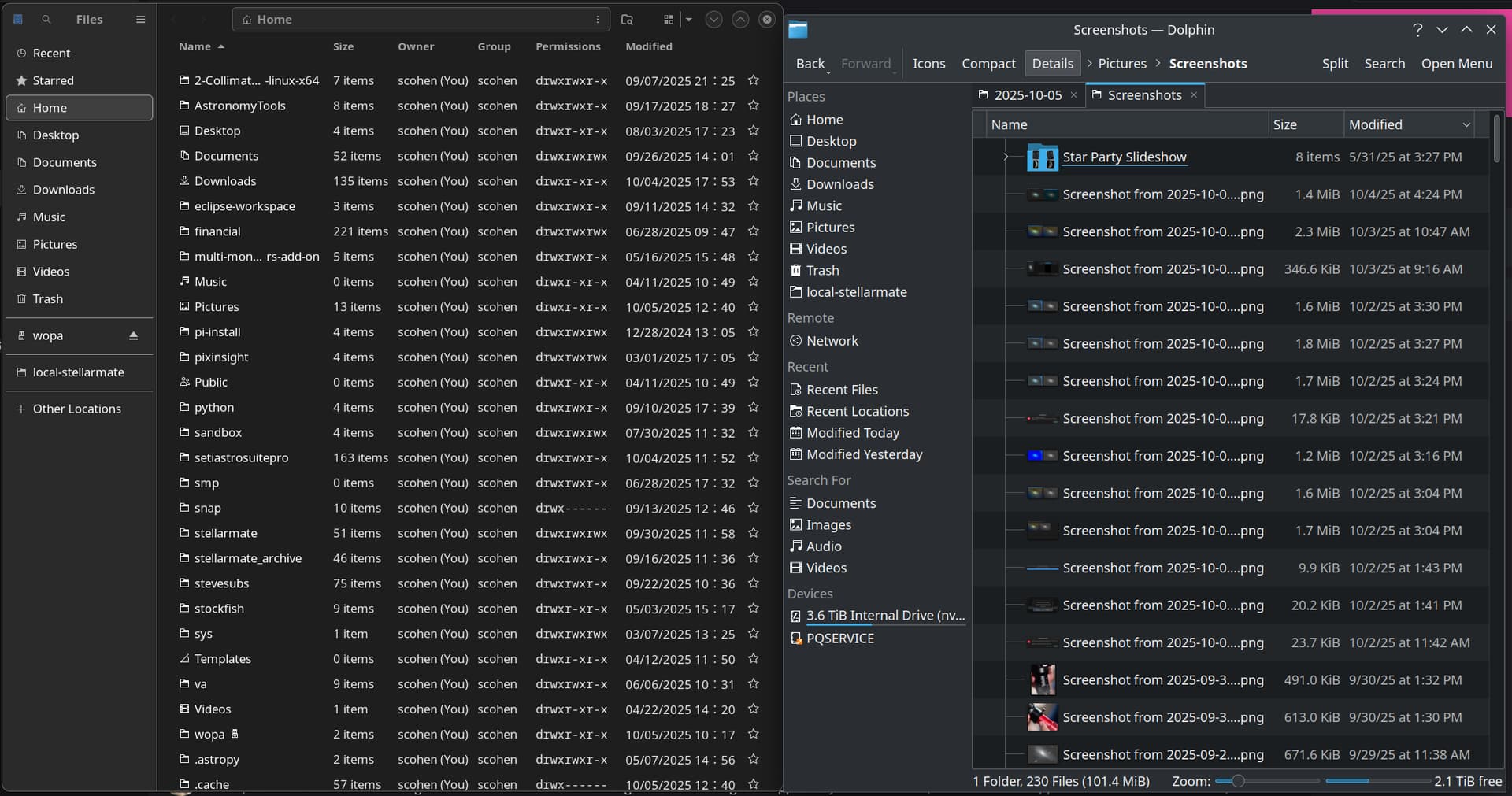Expand the Star Party Slideshow folder tree
Viewport: 1512px width, 796px height.
tap(1006, 157)
